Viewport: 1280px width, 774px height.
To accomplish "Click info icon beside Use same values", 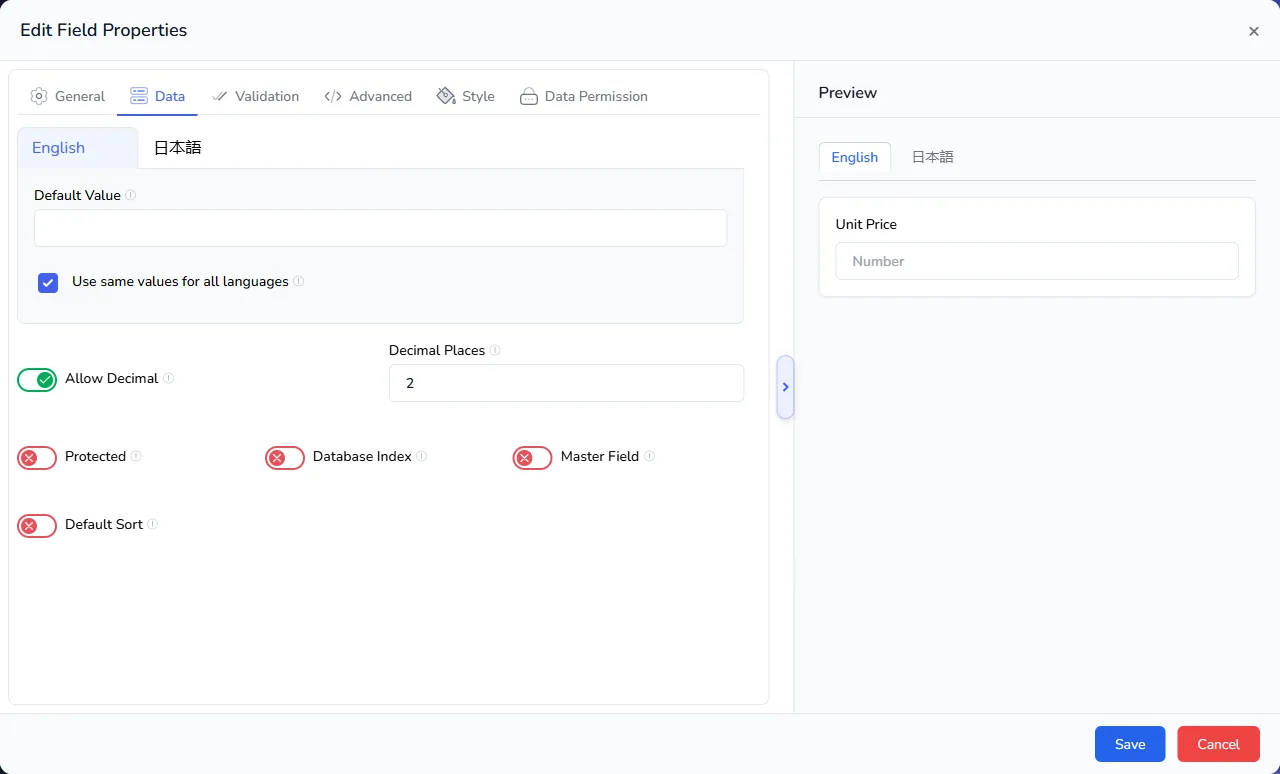I will point(299,281).
